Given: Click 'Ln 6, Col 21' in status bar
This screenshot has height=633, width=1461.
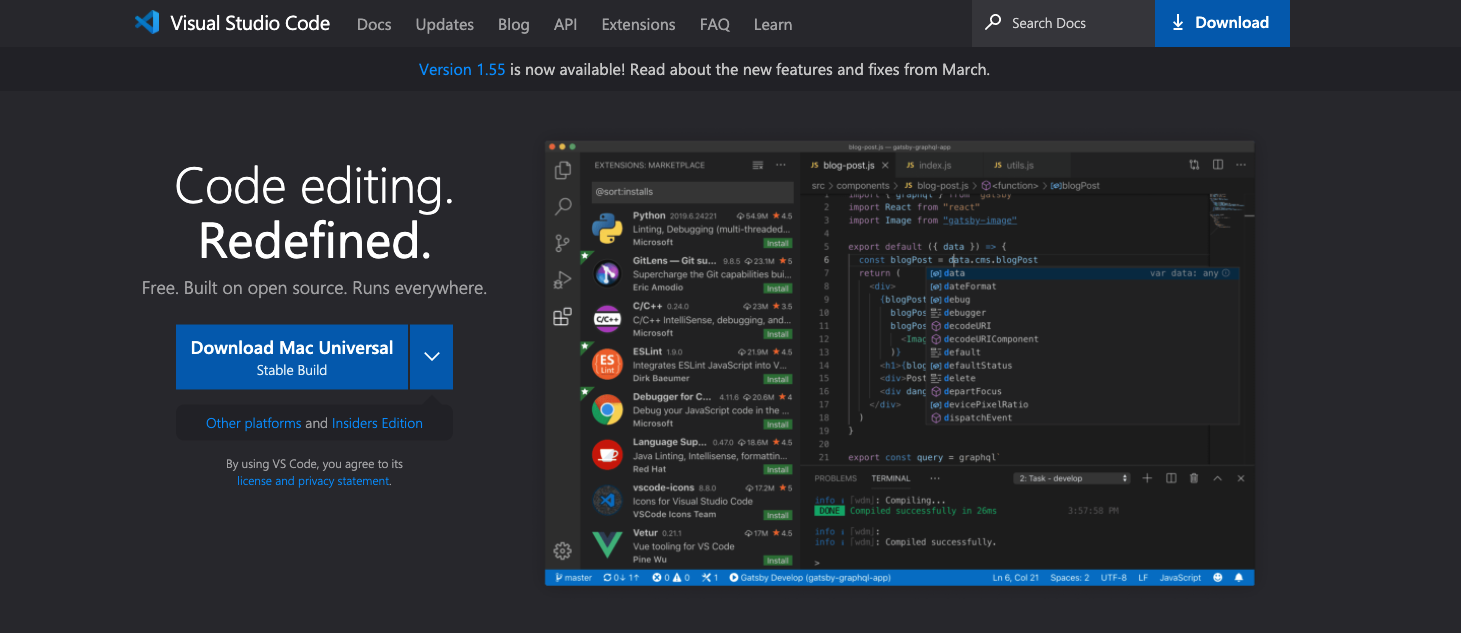Looking at the screenshot, I should (x=1016, y=577).
